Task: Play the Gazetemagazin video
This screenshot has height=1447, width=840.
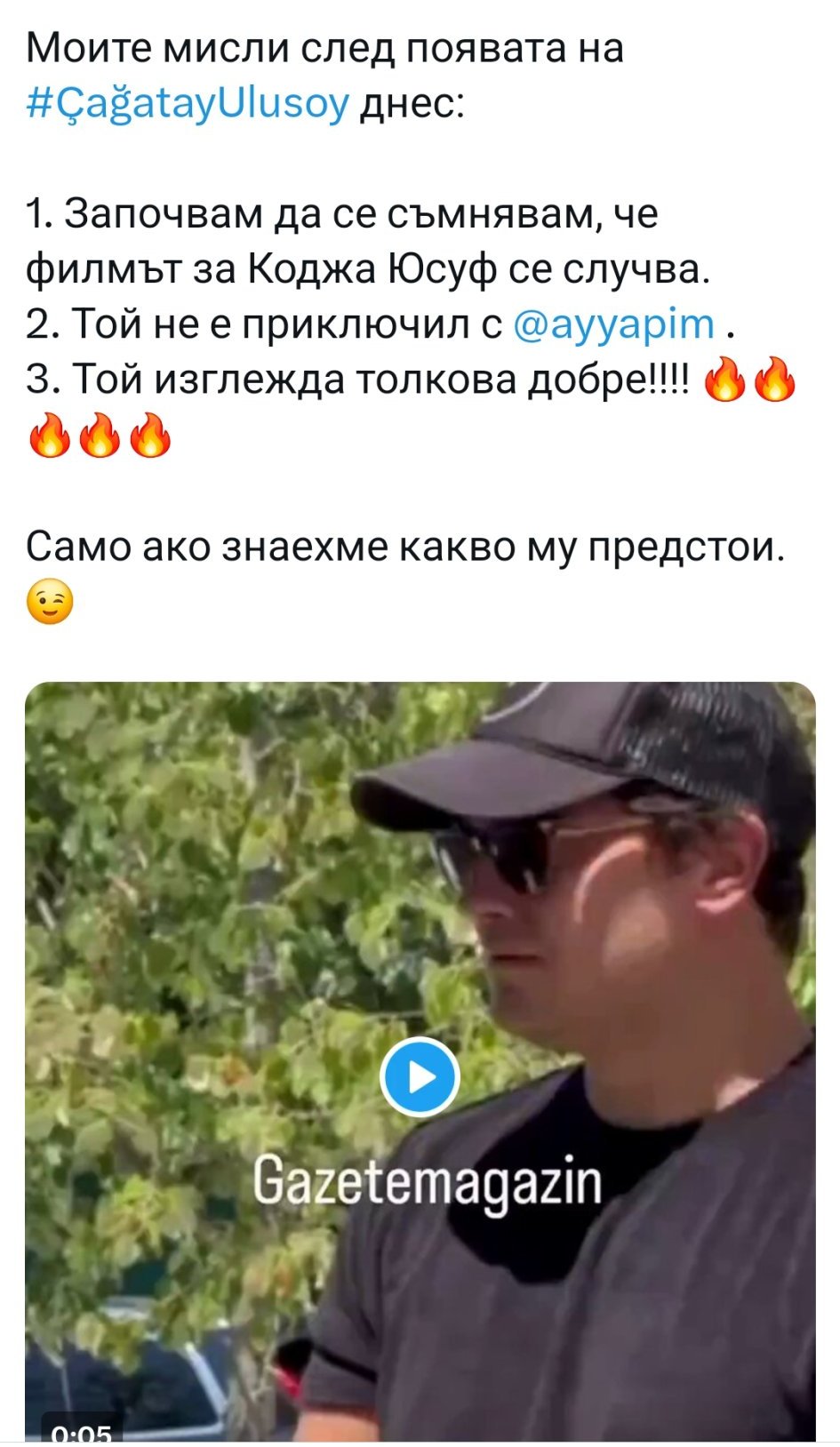Action: point(419,1076)
